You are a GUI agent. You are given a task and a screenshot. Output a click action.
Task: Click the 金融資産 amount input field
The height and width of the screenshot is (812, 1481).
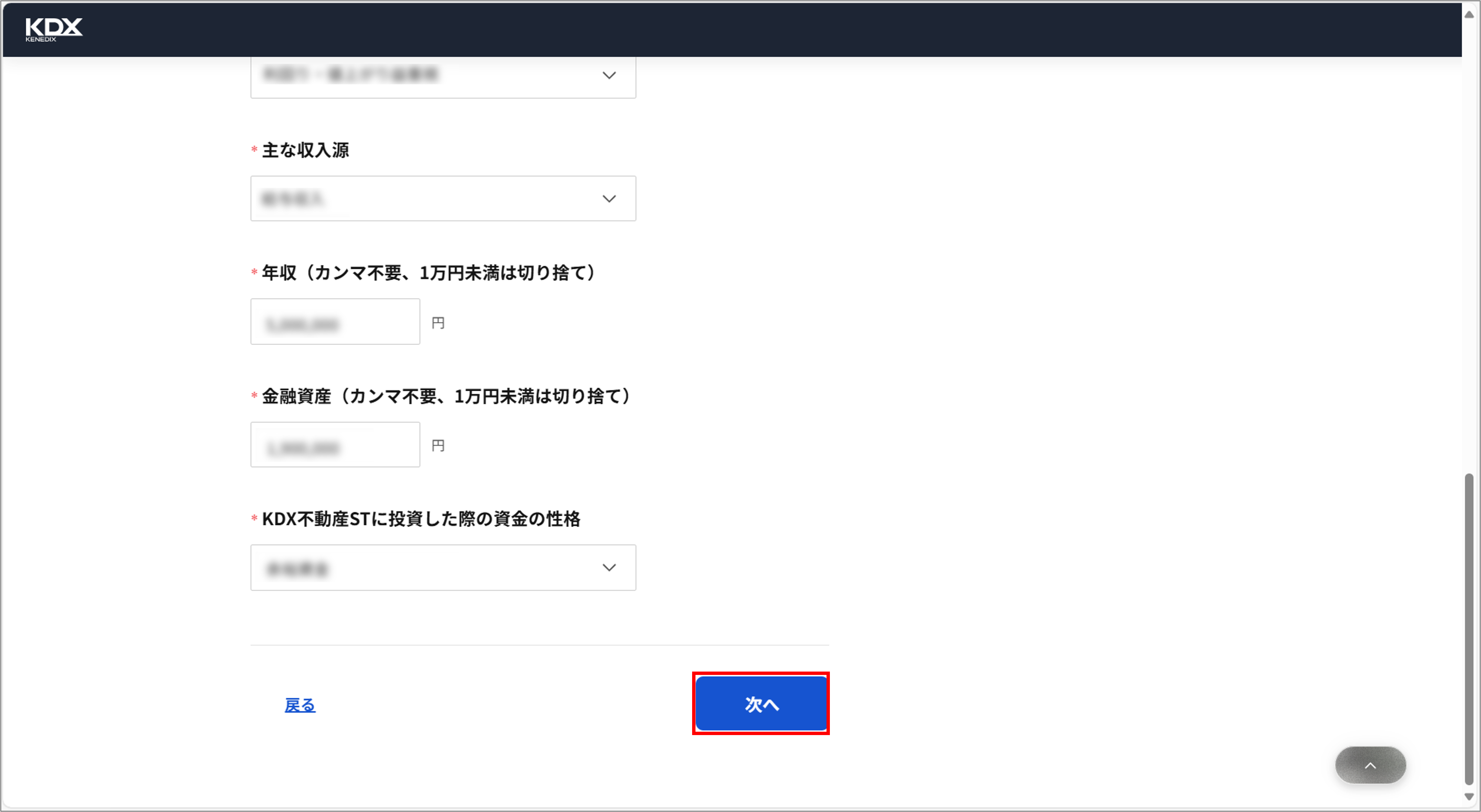tap(335, 444)
